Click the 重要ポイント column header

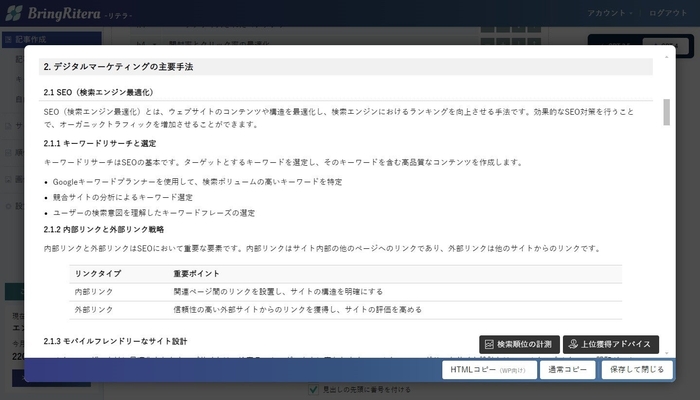pyautogui.click(x=196, y=273)
